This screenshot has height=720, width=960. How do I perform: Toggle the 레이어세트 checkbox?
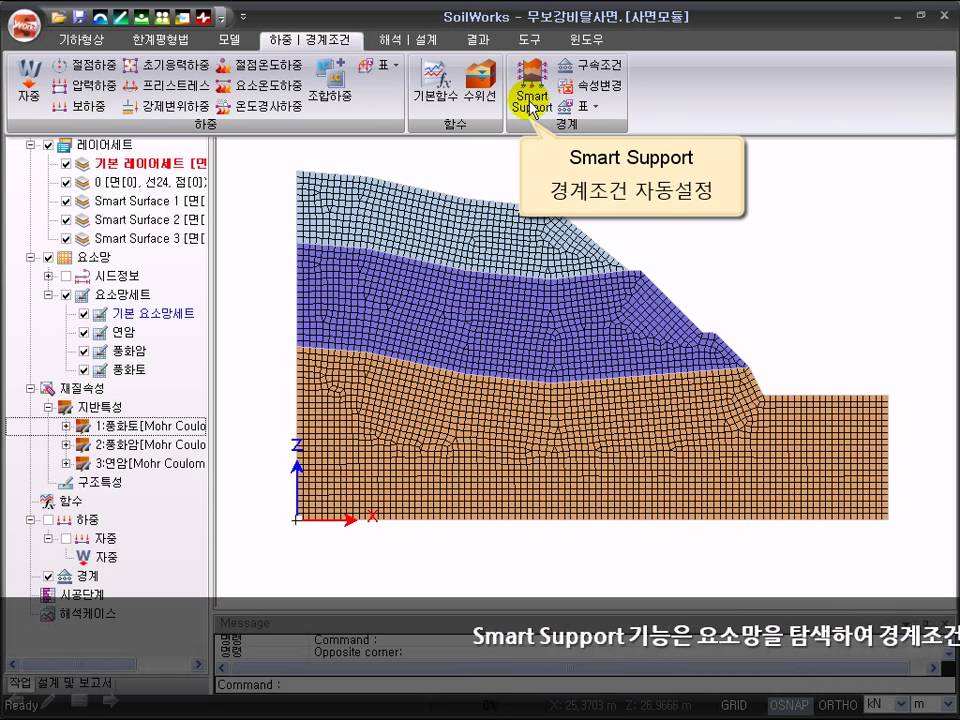48,146
